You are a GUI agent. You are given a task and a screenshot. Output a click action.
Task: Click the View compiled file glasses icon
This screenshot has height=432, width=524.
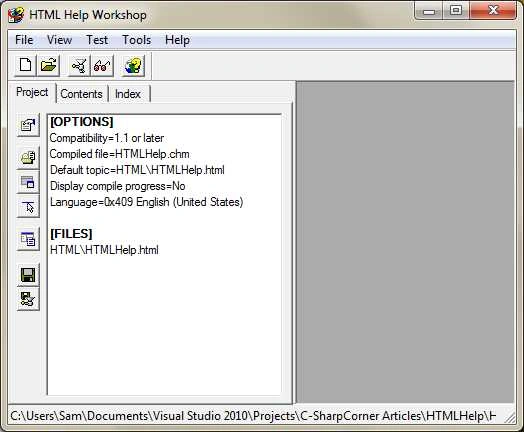point(102,65)
